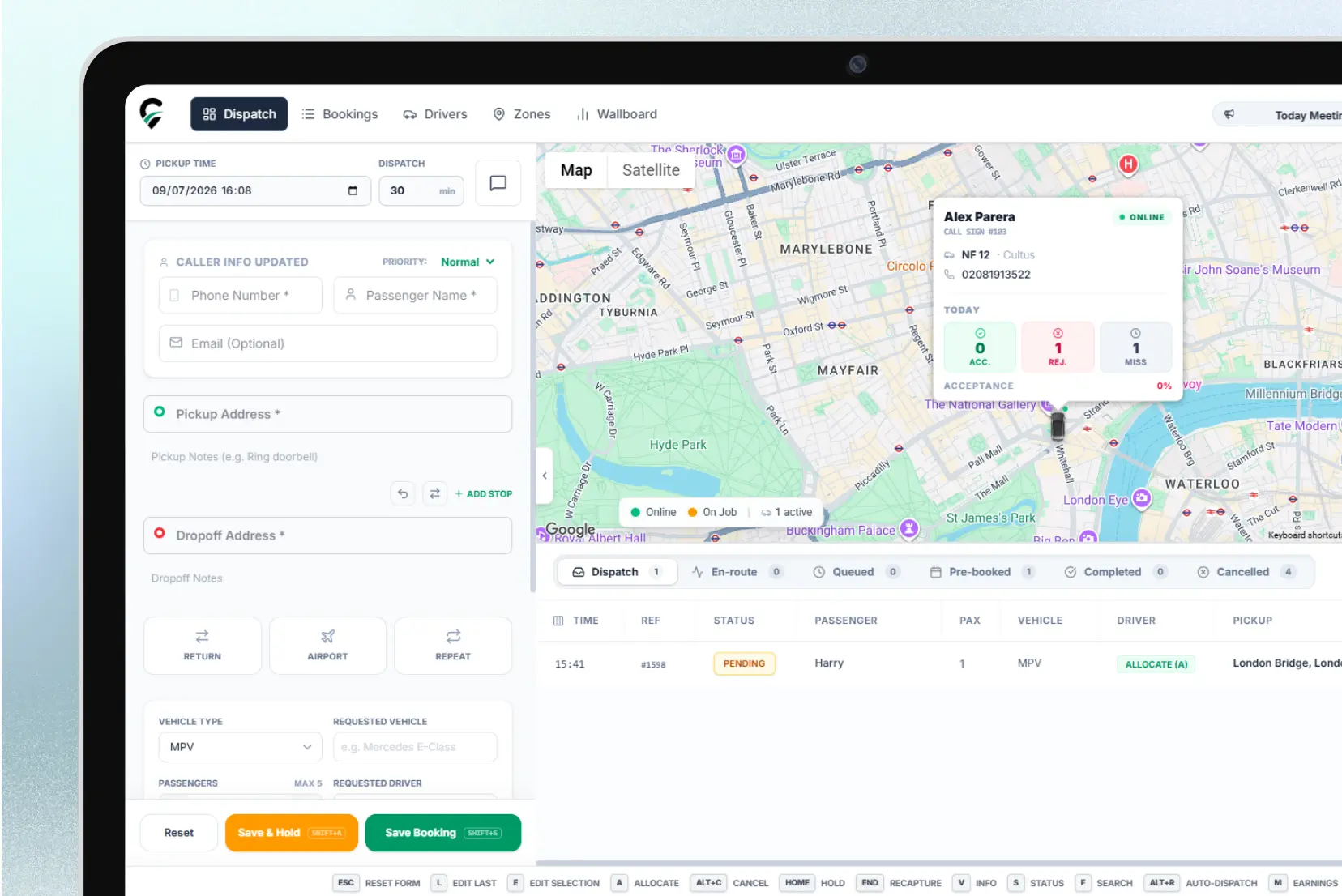Open the calendar picker in pickup time
1342x896 pixels.
(353, 191)
